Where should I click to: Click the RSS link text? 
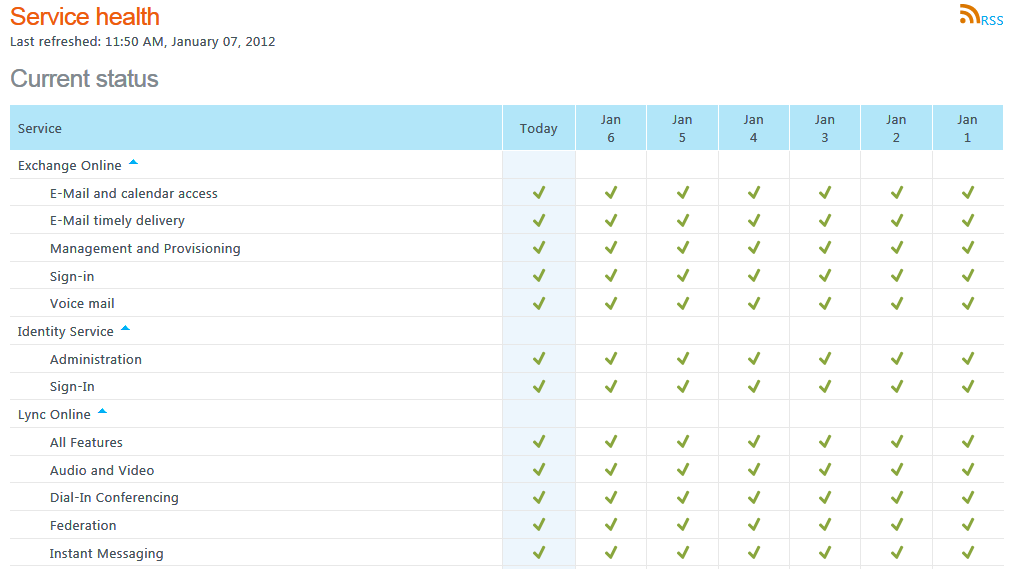(x=992, y=21)
